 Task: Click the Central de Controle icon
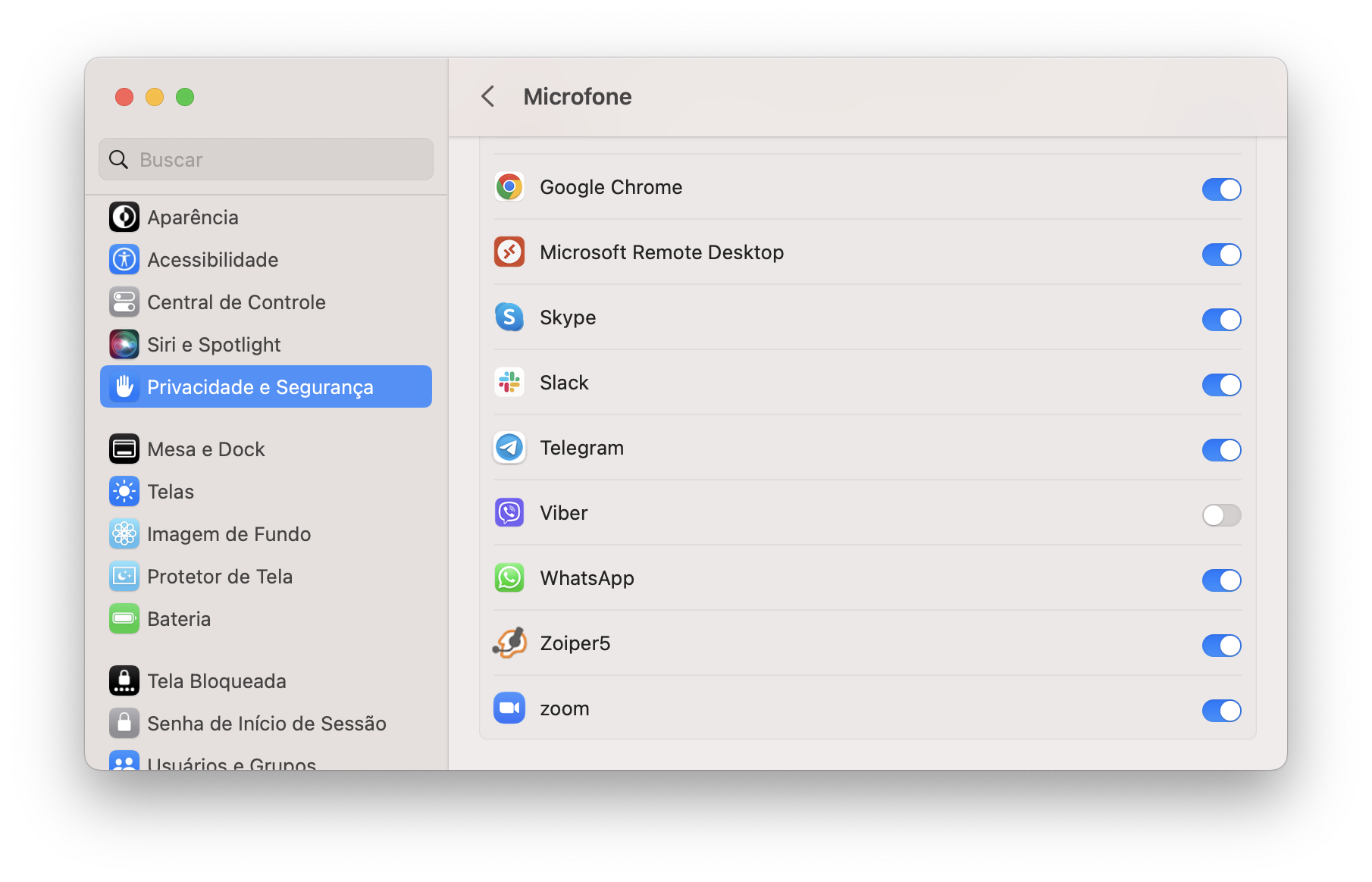pyautogui.click(x=124, y=302)
